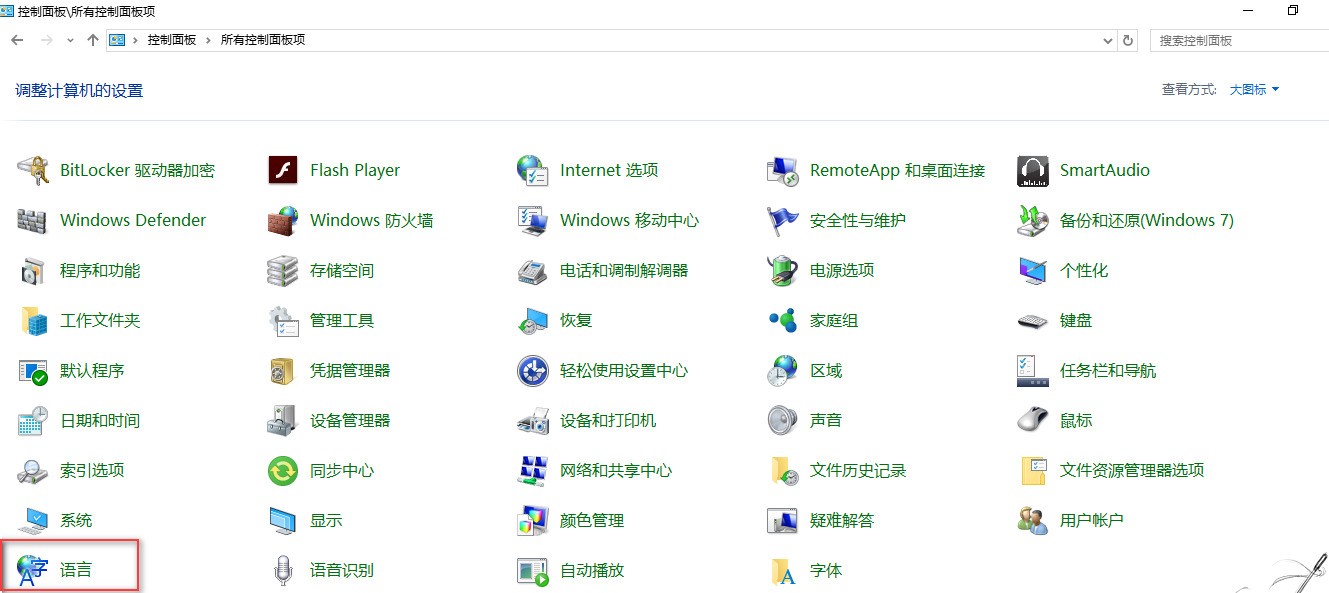Open the Windows Defender wall icon

click(33, 221)
